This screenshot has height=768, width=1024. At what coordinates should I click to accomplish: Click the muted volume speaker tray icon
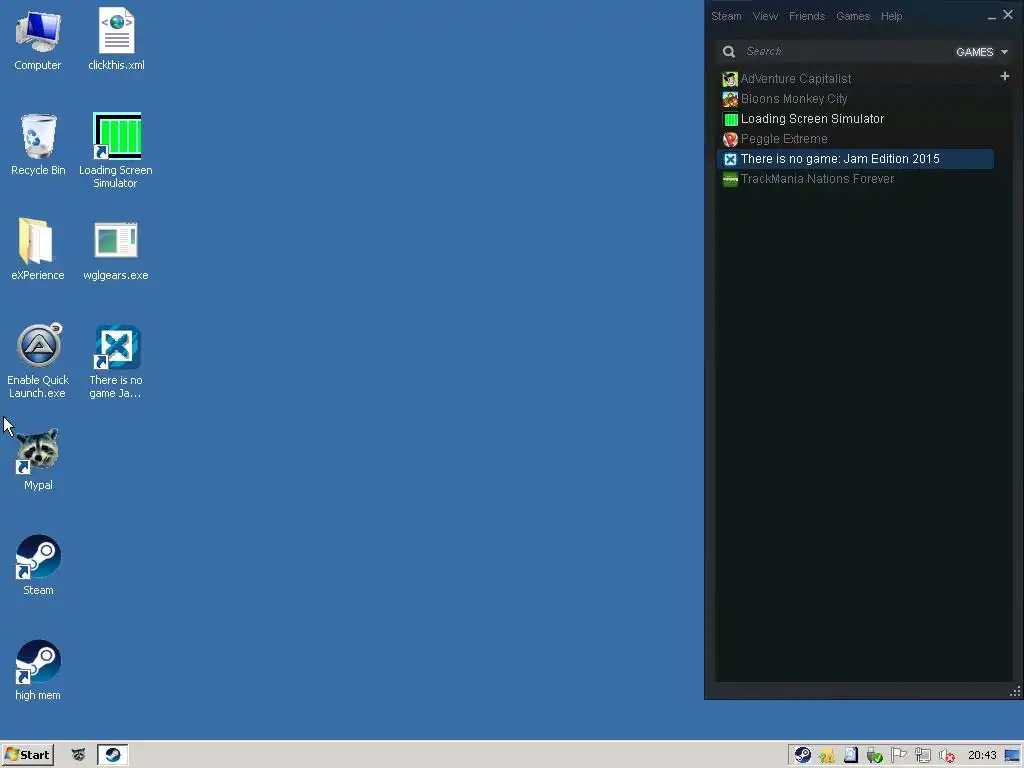[x=947, y=756]
